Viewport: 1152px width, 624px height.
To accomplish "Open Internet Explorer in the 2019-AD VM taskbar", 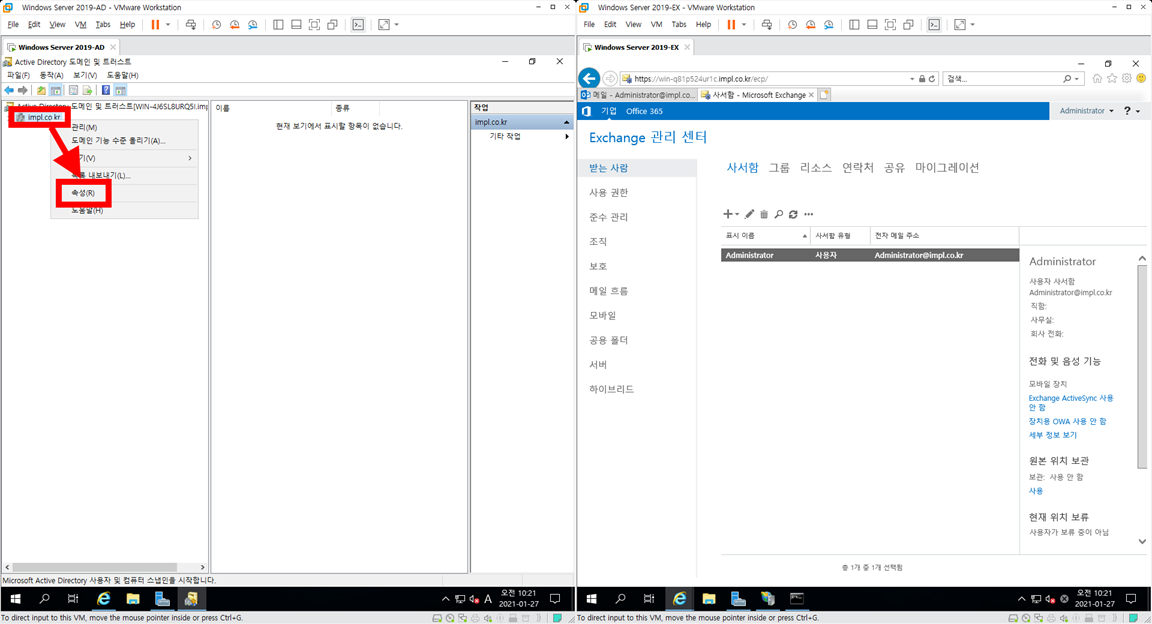I will coord(104,599).
